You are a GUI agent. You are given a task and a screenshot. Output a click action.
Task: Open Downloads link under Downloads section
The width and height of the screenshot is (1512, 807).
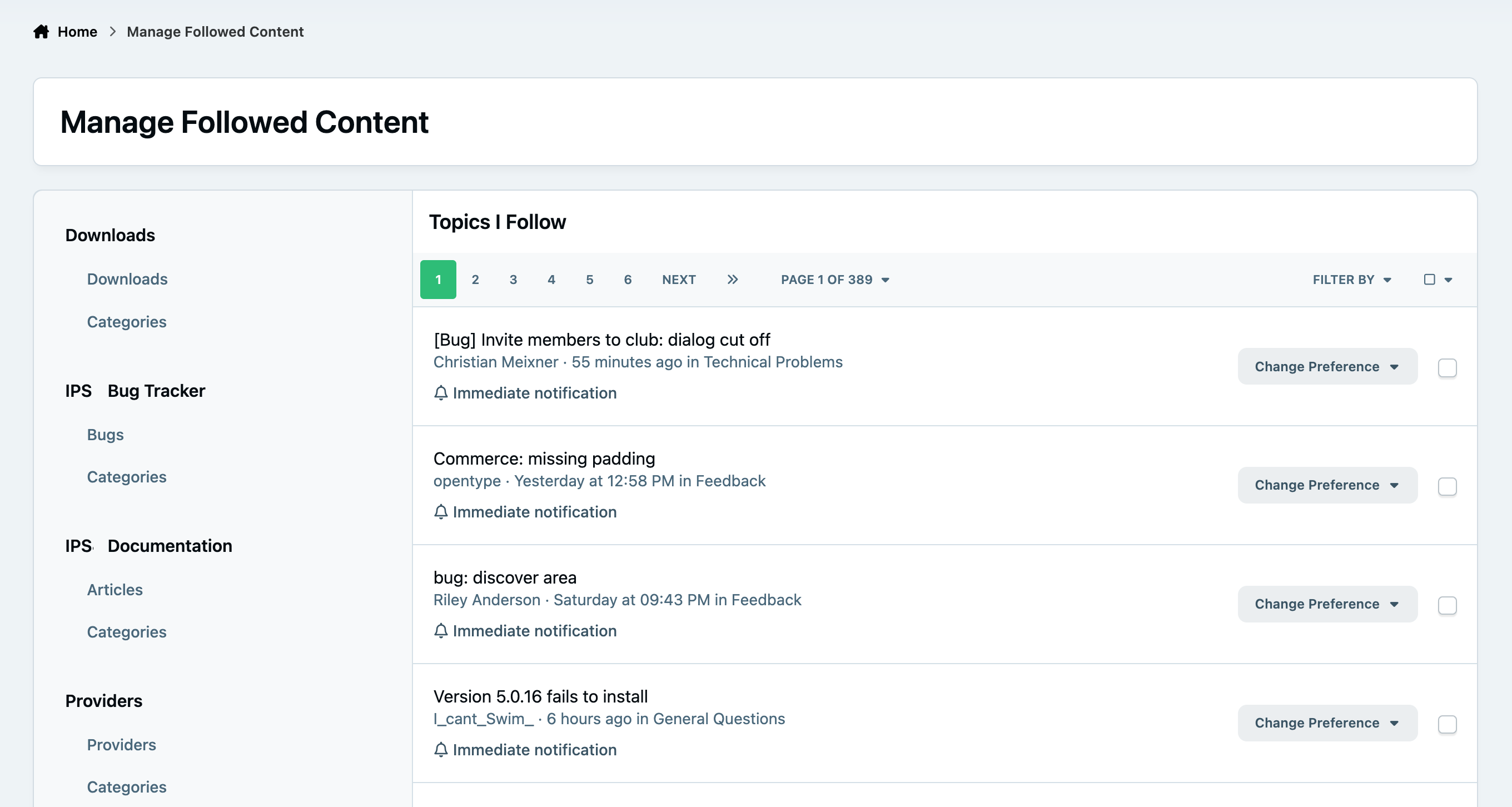[127, 279]
